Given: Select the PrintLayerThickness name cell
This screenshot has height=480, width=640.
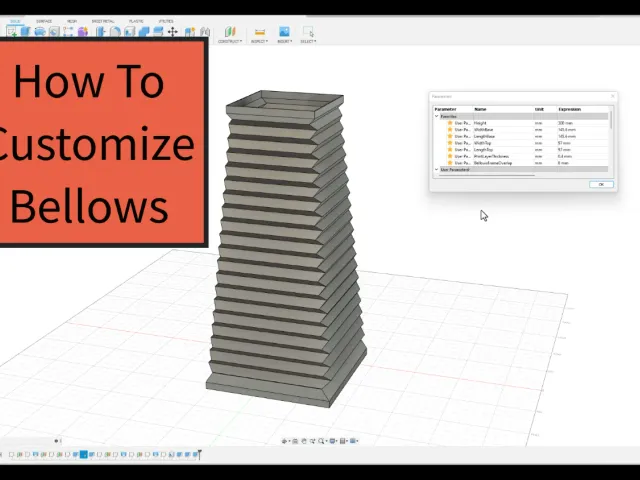Looking at the screenshot, I should click(503, 156).
